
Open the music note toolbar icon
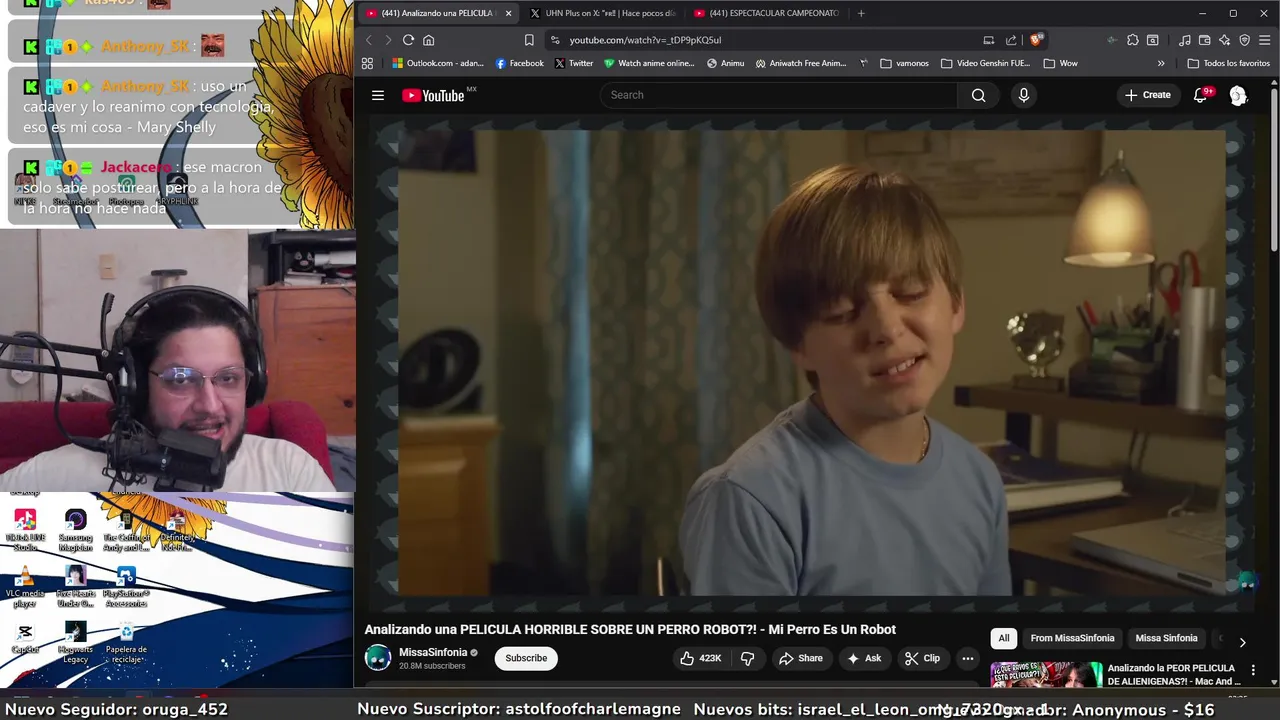[x=1185, y=40]
